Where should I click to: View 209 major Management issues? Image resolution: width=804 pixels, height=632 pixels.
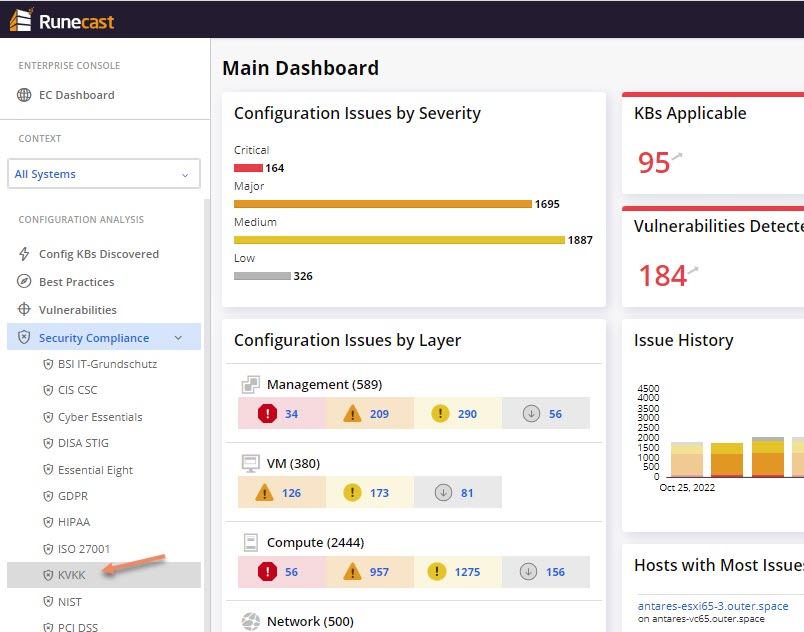click(x=379, y=414)
